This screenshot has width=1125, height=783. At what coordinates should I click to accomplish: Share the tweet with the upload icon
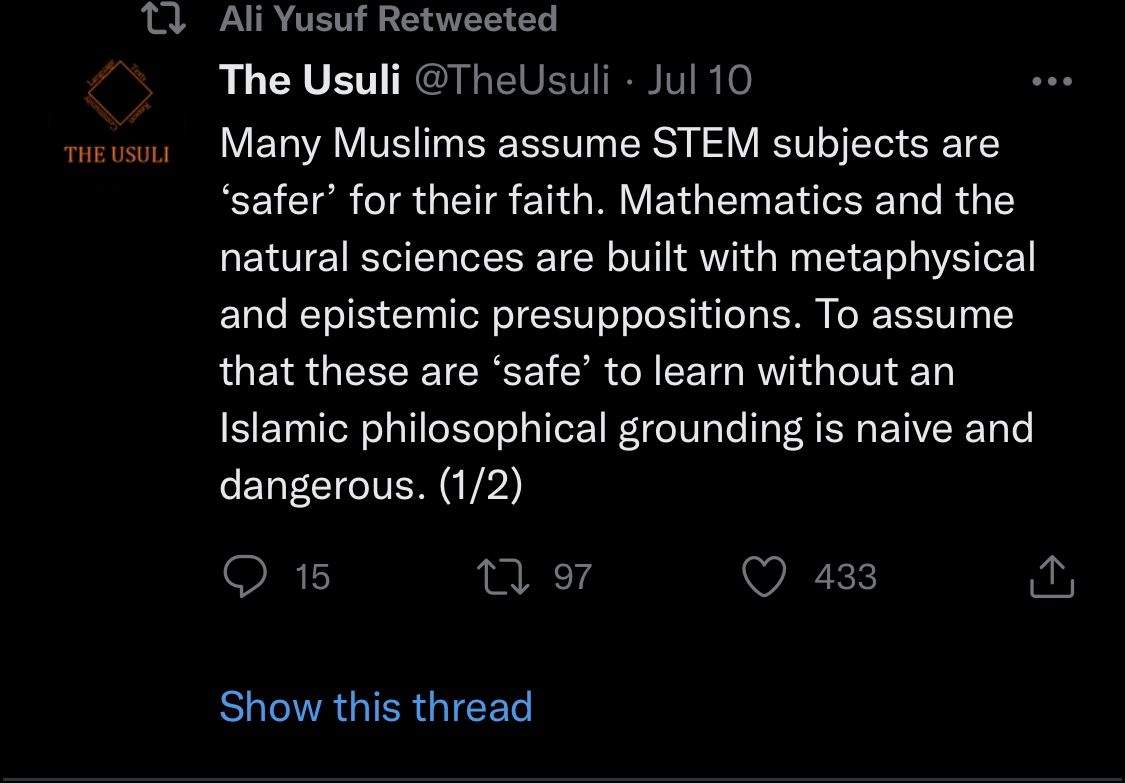pos(1052,576)
